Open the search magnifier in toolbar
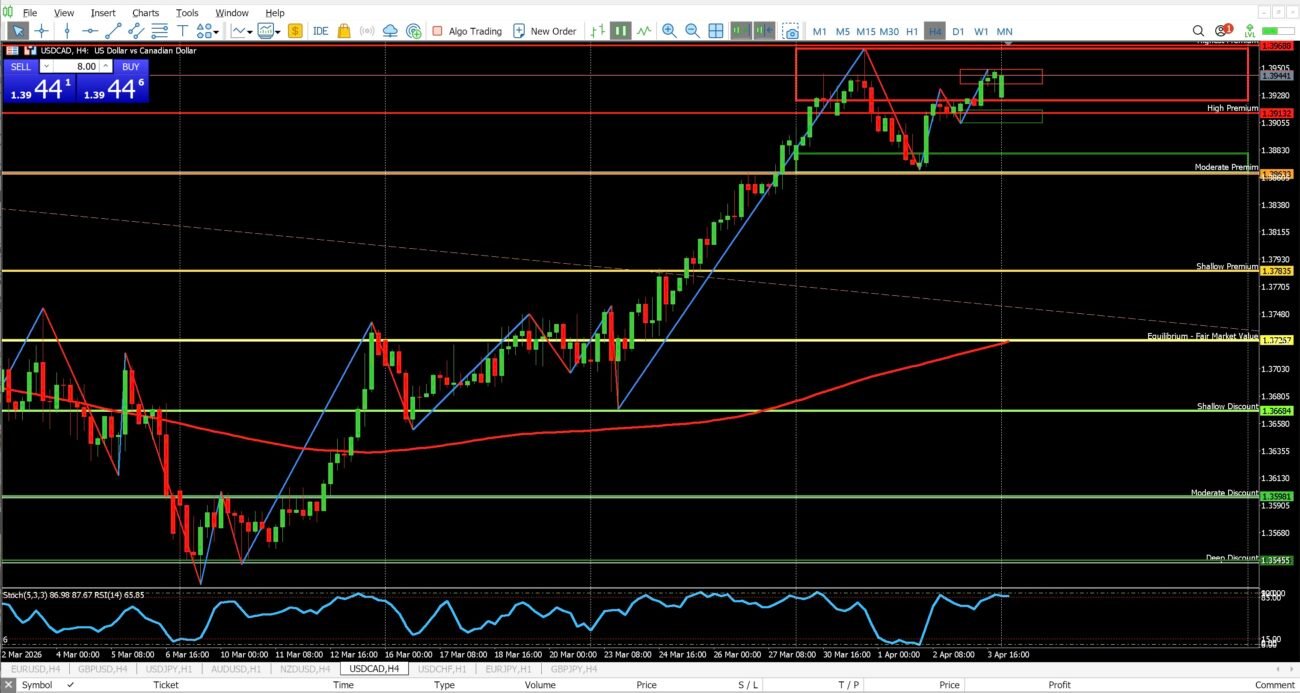This screenshot has width=1300, height=693. pos(1198,31)
